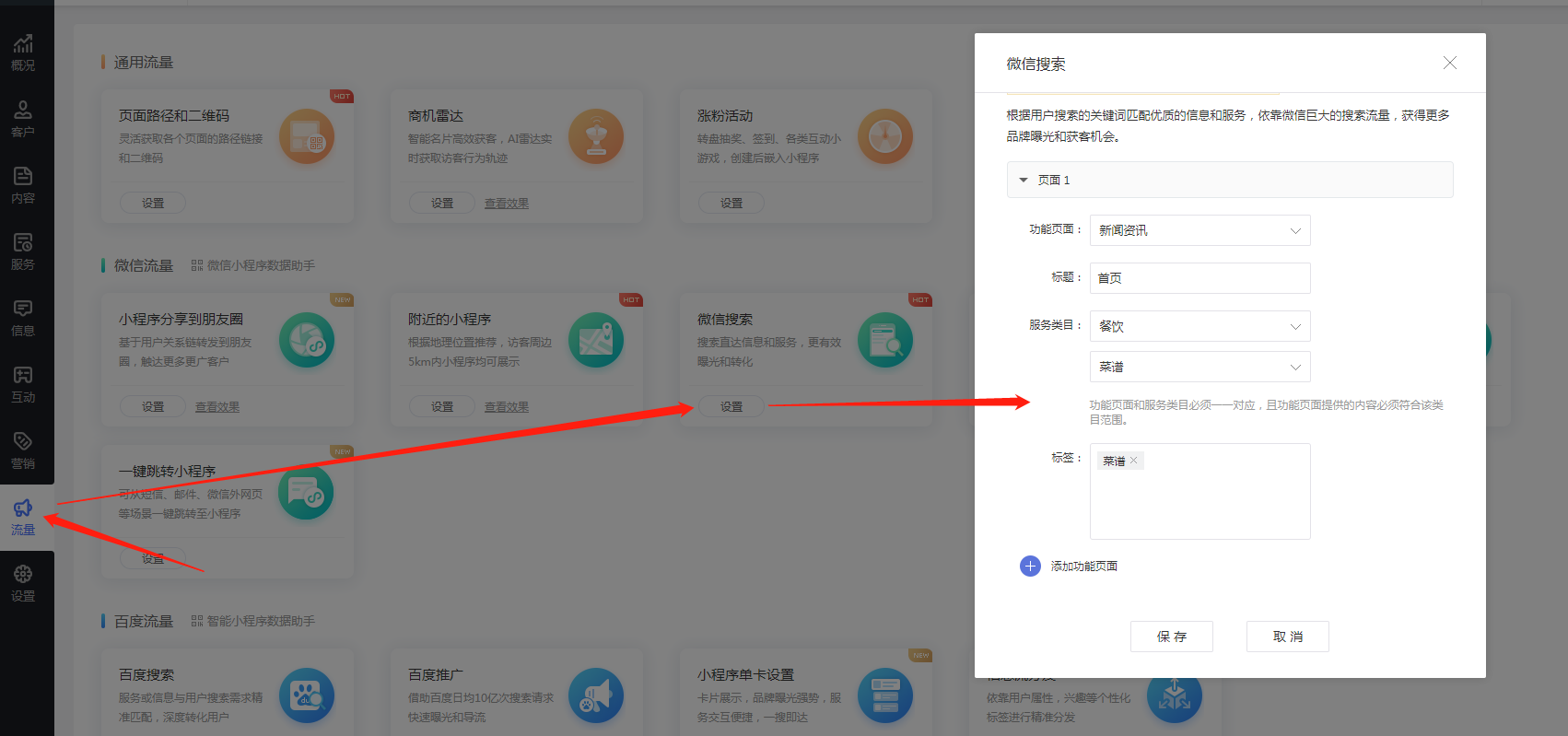Click the 取消 button
The image size is (1568, 736).
[x=1288, y=637]
